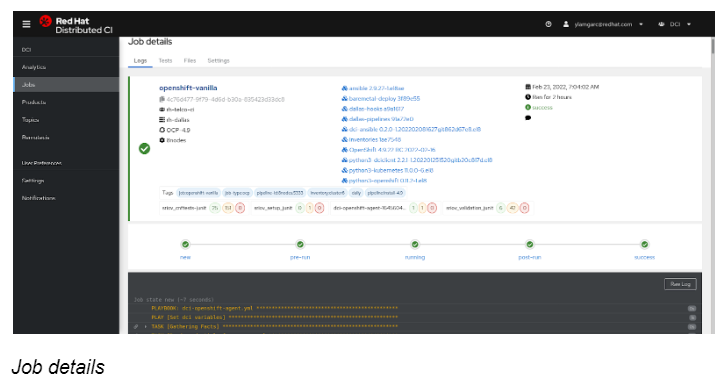Click the page vertical scrollbar
The width and height of the screenshot is (718, 385).
[713, 46]
